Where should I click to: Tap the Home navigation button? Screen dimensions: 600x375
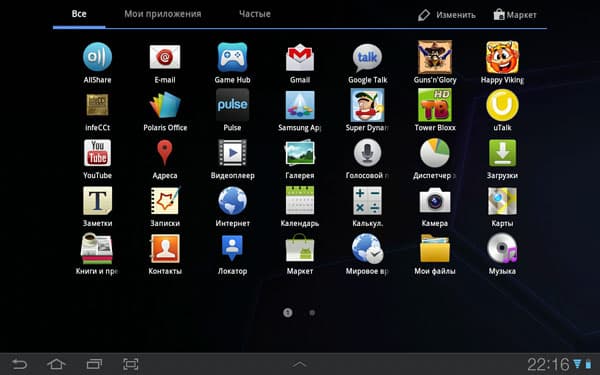(56, 364)
